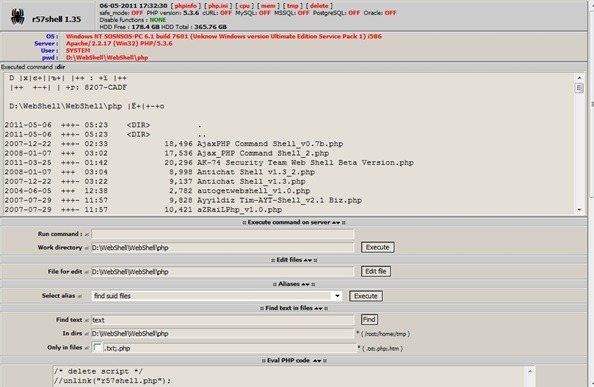Click the r57shell spider logo
Screen dimensions: 594x387
pyautogui.click(x=17, y=17)
